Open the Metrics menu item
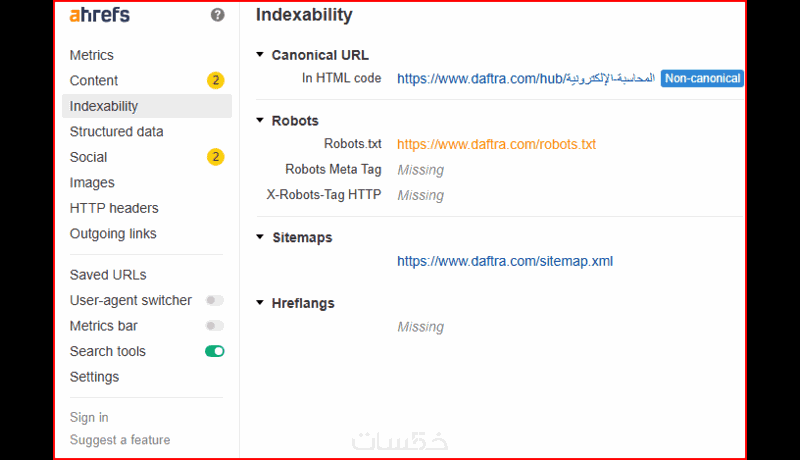800x460 pixels. click(x=92, y=55)
